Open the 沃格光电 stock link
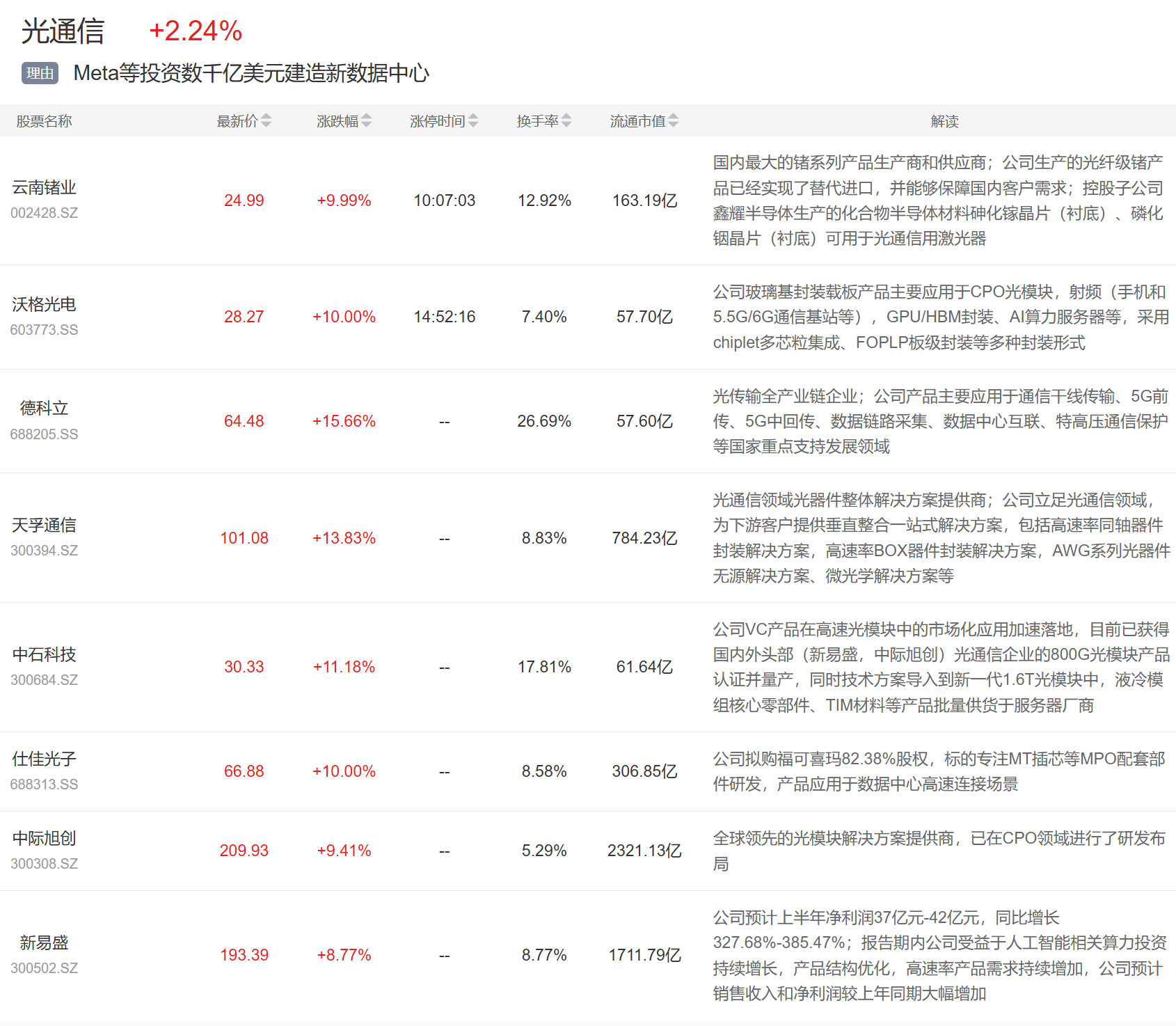1176x1026 pixels. 44,304
